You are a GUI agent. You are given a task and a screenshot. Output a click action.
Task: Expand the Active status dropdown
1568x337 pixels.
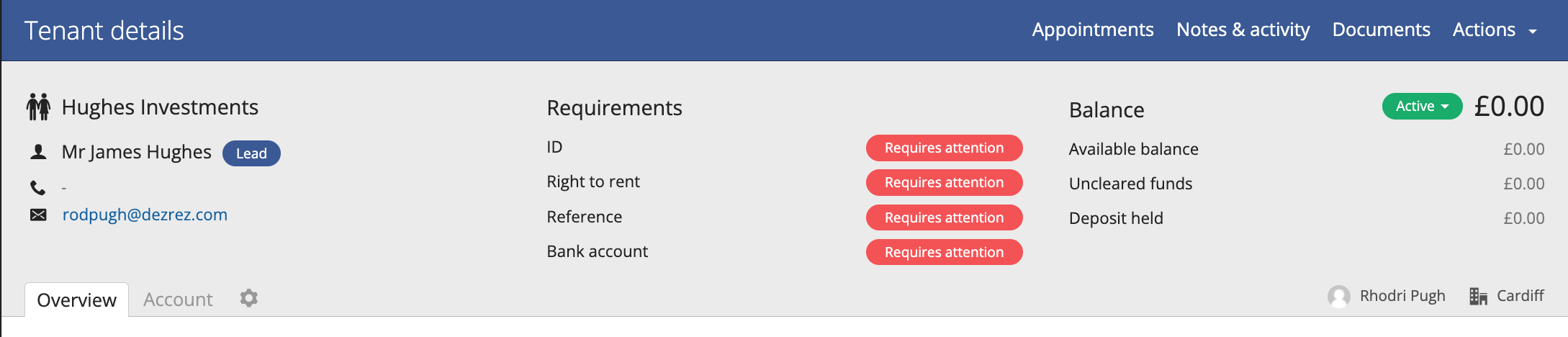[x=1422, y=107]
